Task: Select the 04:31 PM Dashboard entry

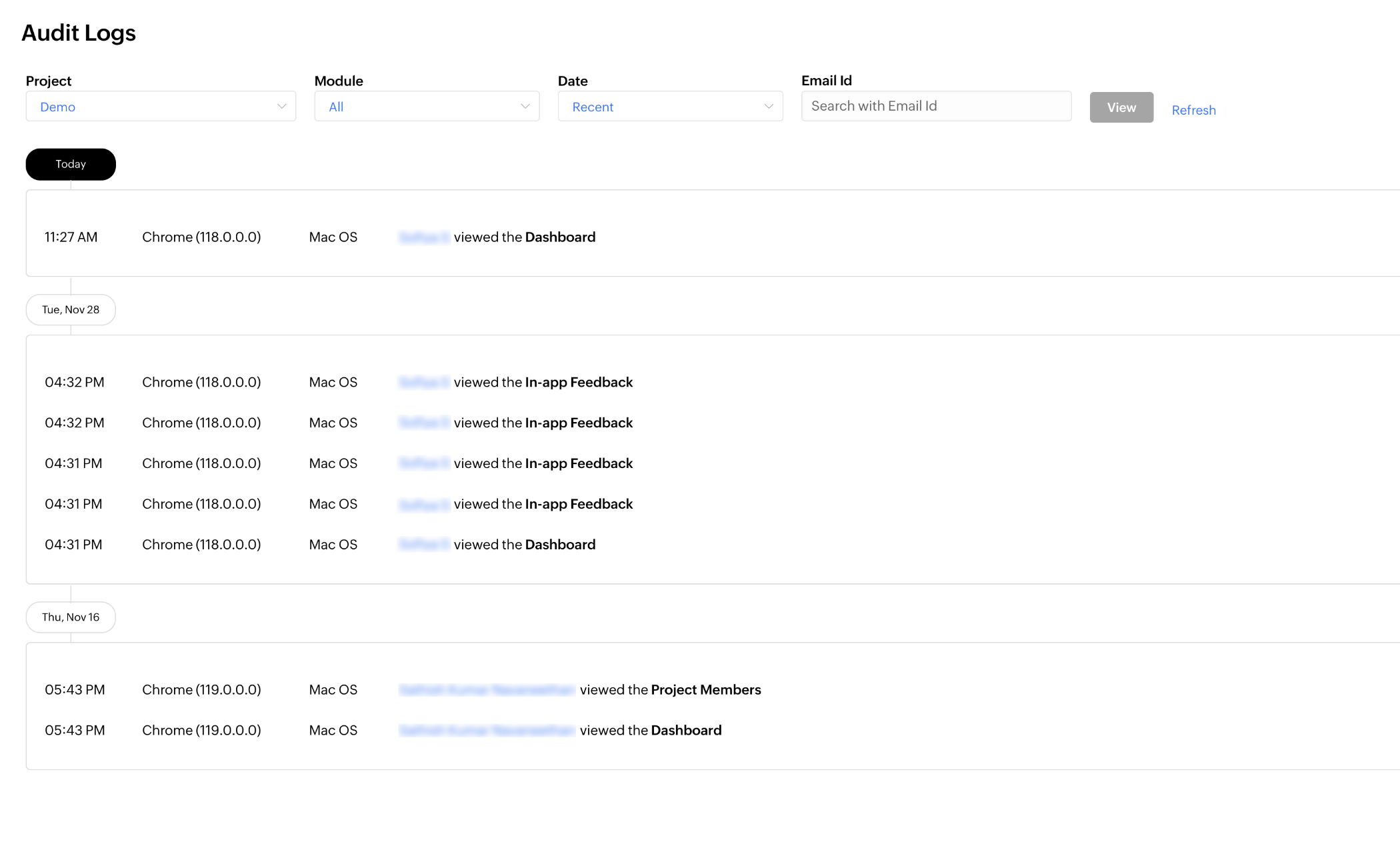Action: click(560, 544)
